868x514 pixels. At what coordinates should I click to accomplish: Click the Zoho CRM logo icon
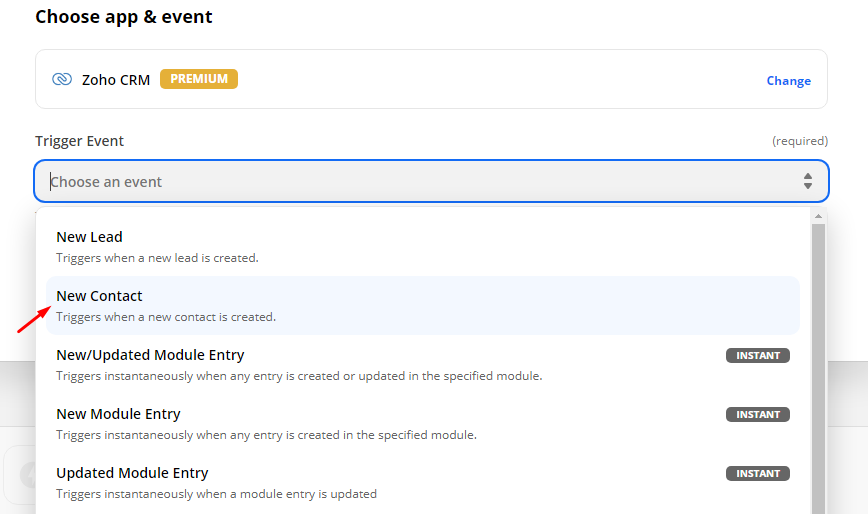62,79
